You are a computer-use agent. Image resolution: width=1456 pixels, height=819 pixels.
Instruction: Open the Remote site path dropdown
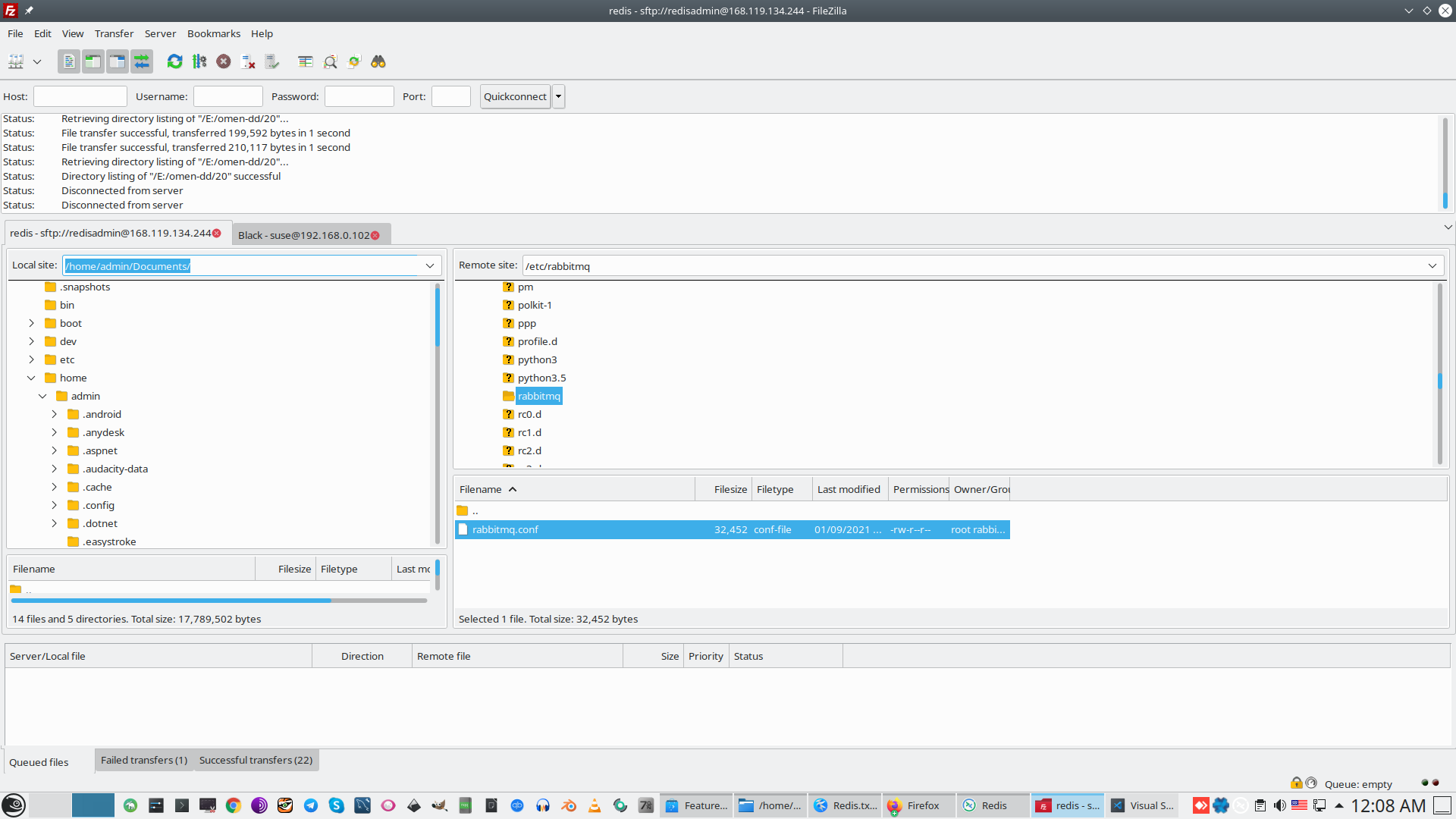1432,265
